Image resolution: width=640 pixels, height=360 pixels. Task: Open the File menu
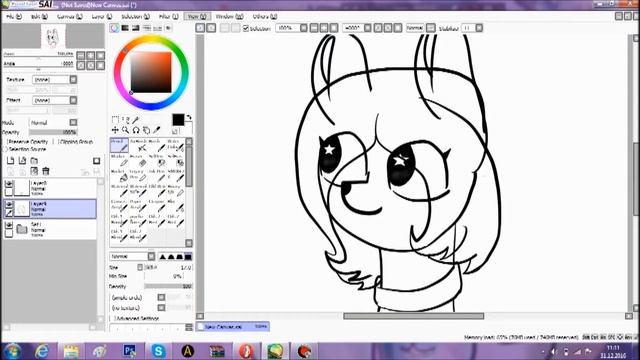point(14,17)
